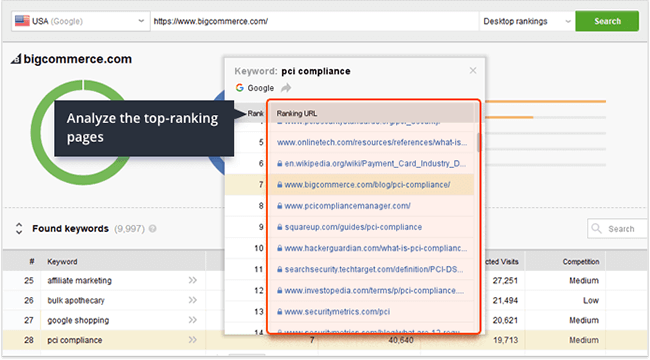Click the Keyword column header

62,262
